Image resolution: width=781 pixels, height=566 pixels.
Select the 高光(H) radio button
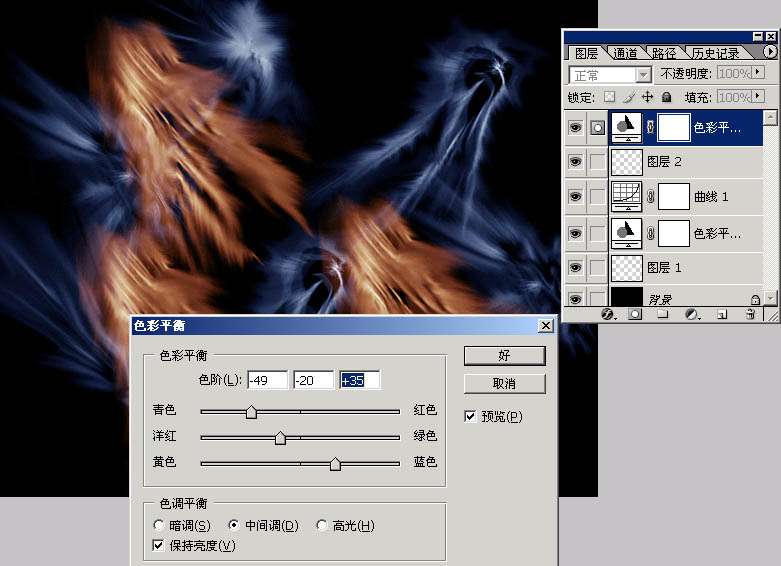322,525
